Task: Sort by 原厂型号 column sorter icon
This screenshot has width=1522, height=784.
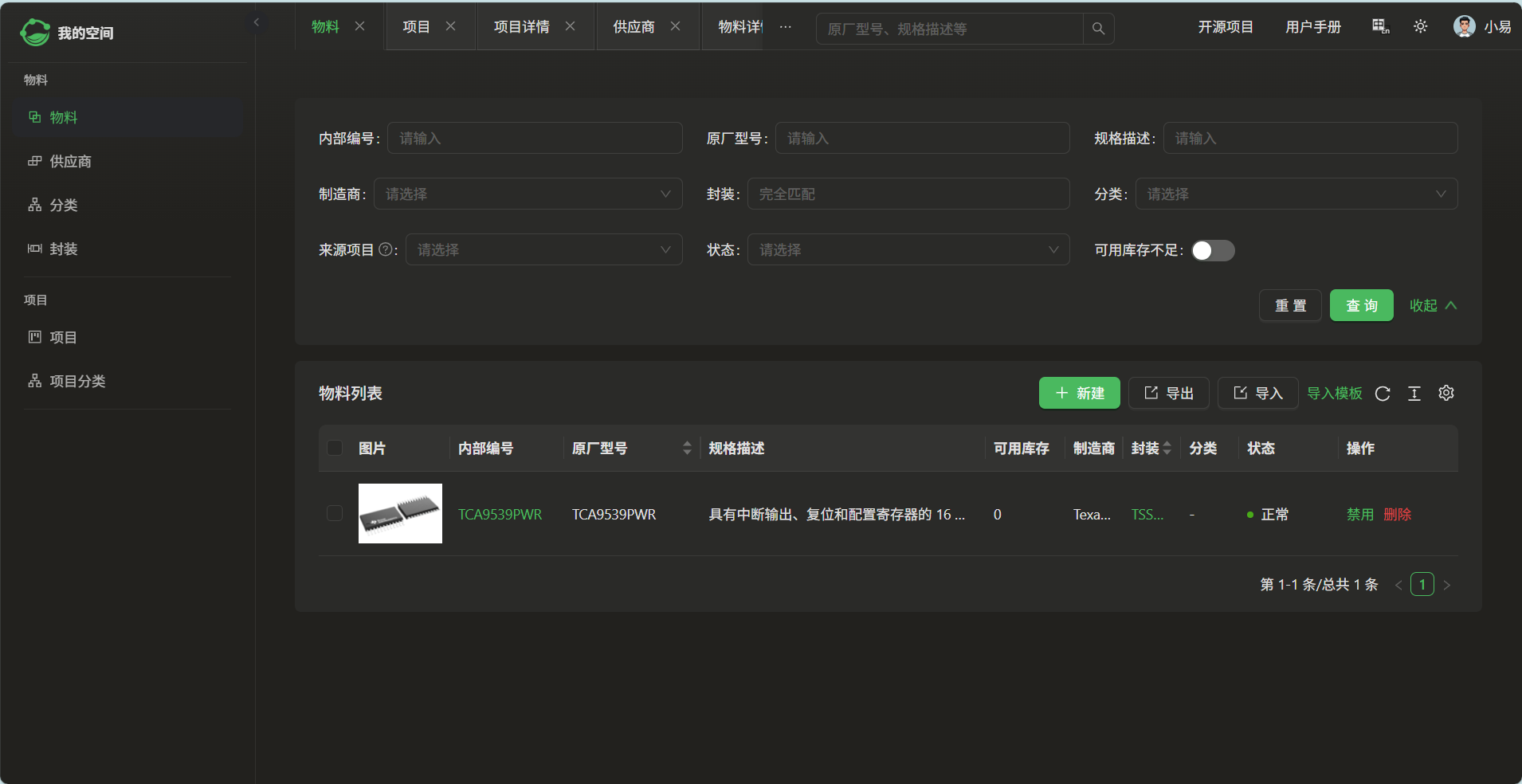Action: pyautogui.click(x=687, y=449)
